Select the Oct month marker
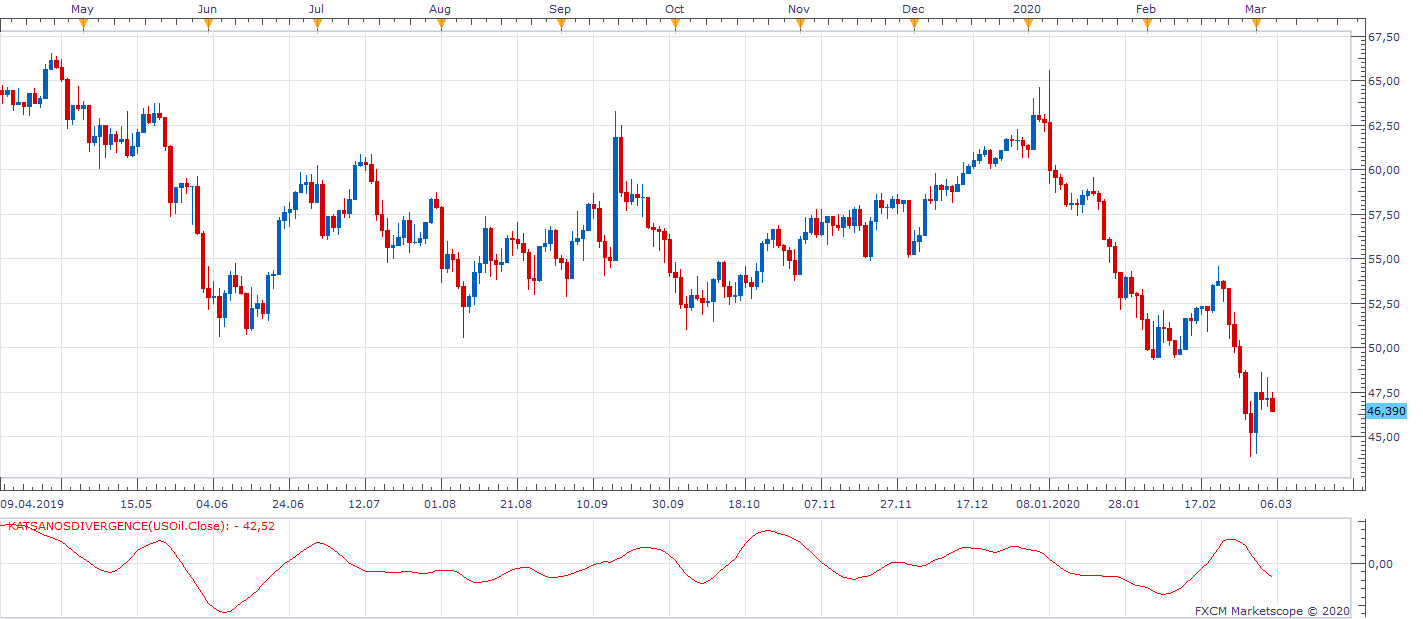The image size is (1423, 619). coord(675,25)
